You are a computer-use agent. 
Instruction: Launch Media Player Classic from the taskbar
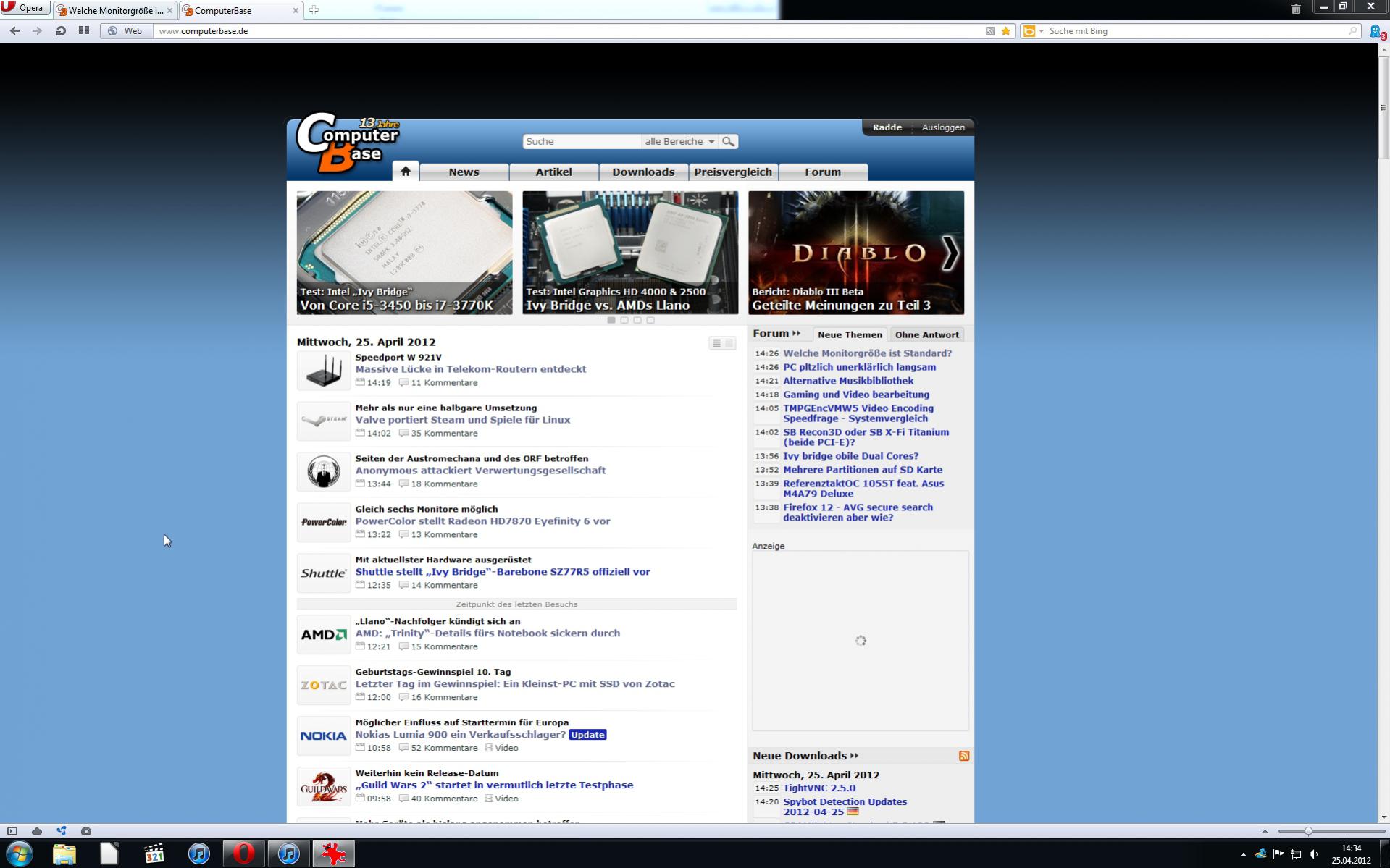154,854
